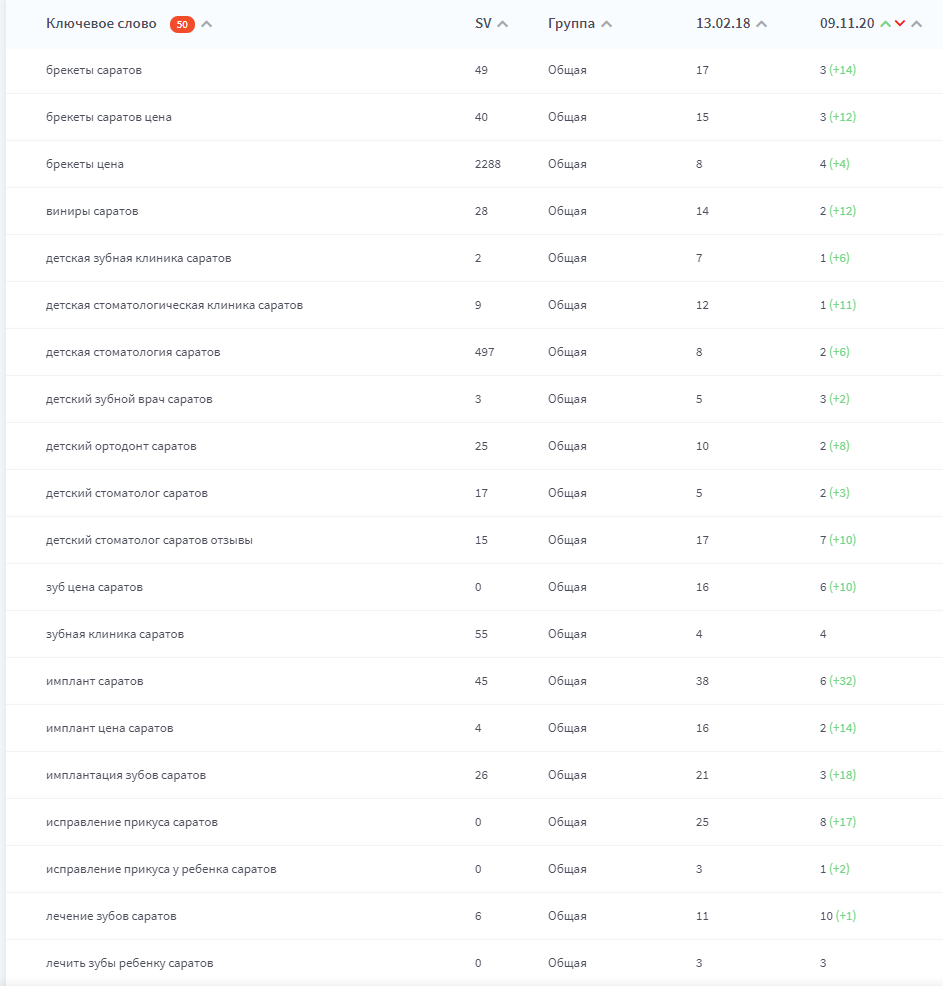
Task: Click '8 (+17)' for 'исправление прикуса саратов'
Action: [838, 822]
